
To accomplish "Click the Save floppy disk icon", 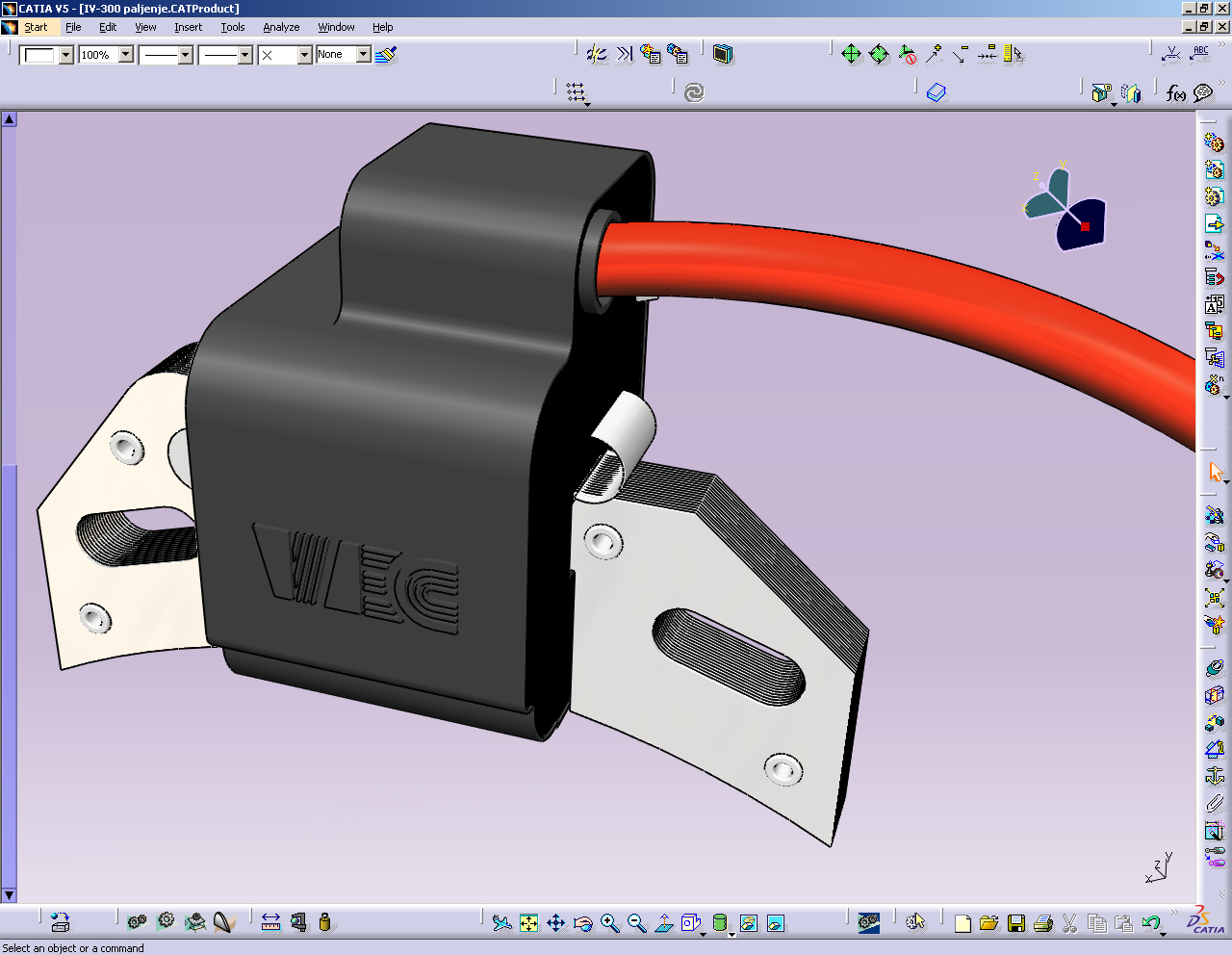I will 1015,923.
